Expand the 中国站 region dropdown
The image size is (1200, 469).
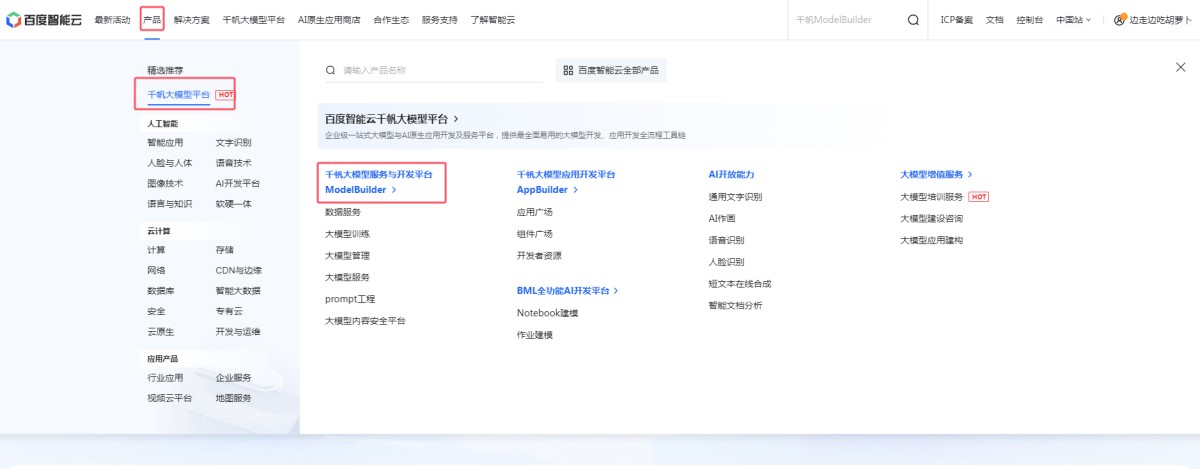(1073, 19)
